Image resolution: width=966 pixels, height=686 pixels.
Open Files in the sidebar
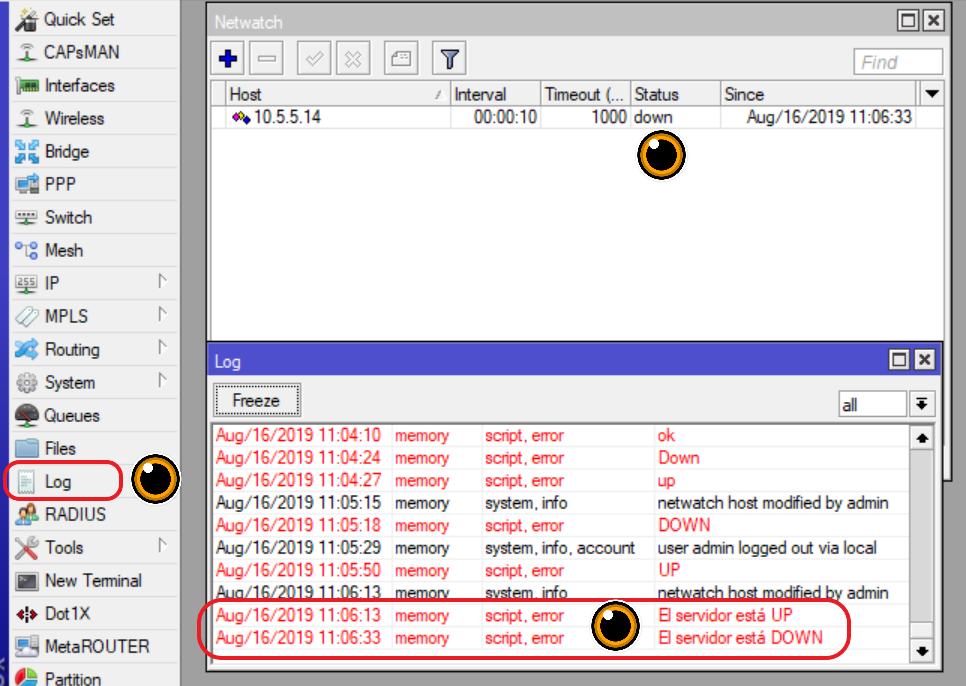click(95, 448)
